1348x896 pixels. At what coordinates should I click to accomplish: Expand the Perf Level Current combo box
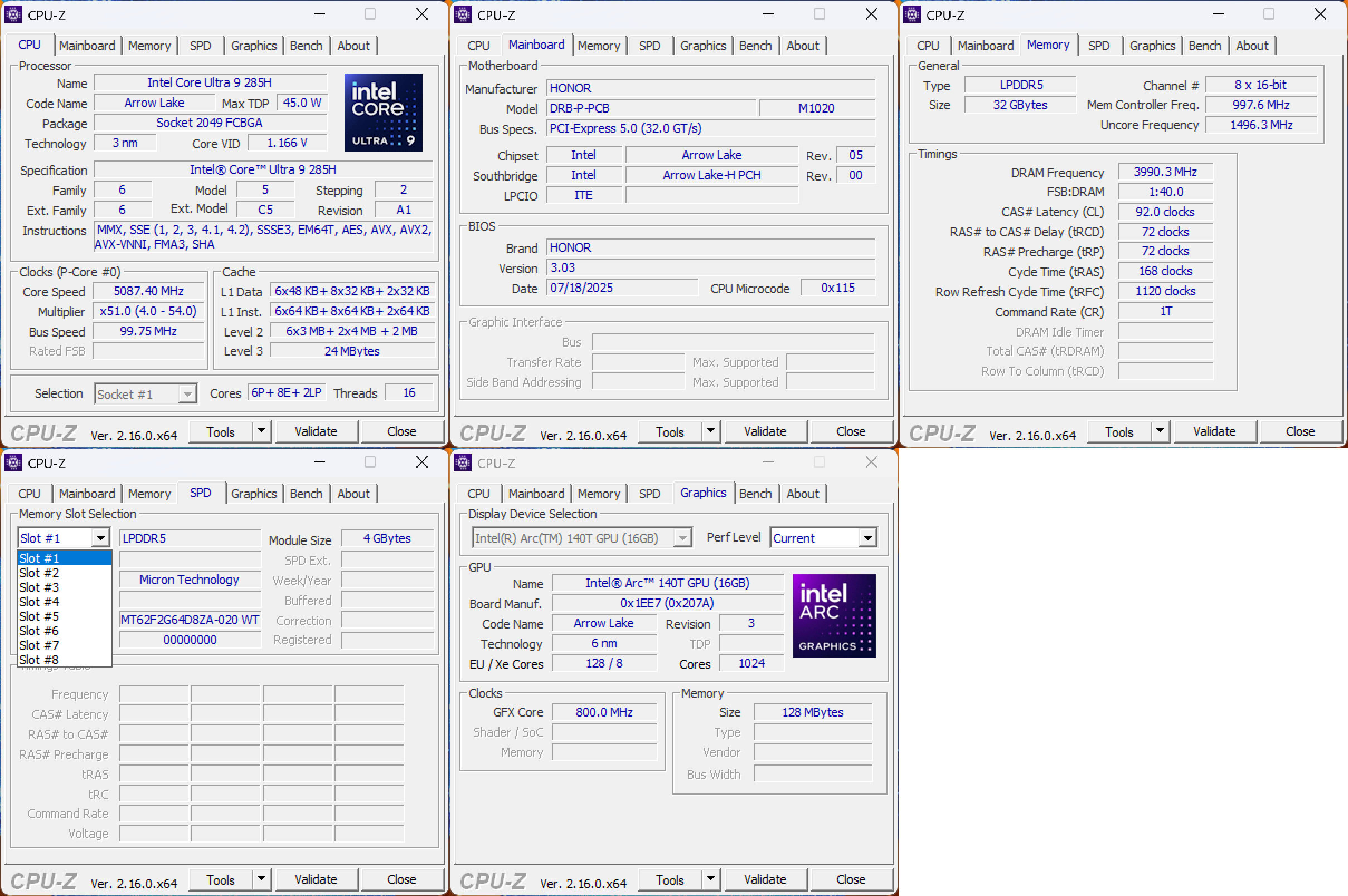click(867, 538)
